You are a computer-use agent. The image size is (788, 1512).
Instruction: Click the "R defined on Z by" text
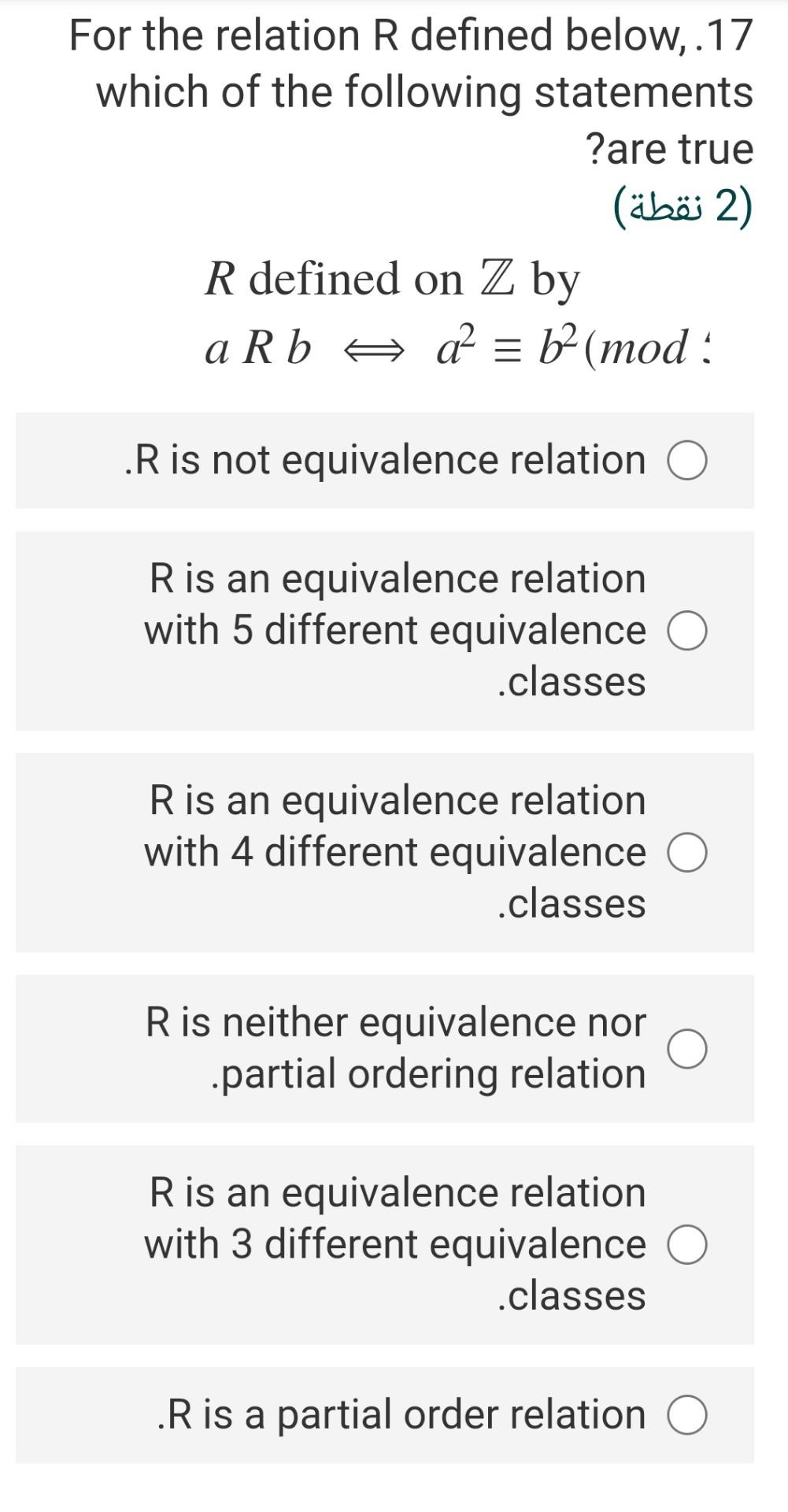coord(392,277)
